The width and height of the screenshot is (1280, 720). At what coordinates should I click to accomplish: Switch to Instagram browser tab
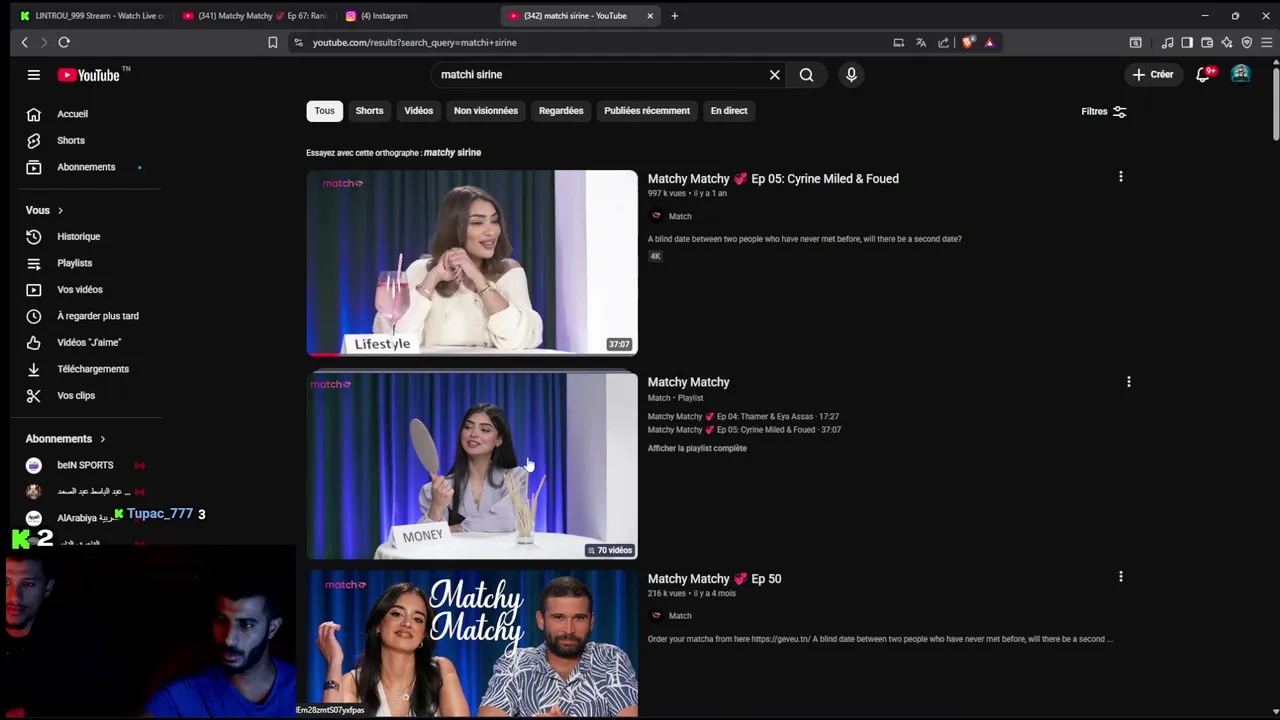point(384,16)
